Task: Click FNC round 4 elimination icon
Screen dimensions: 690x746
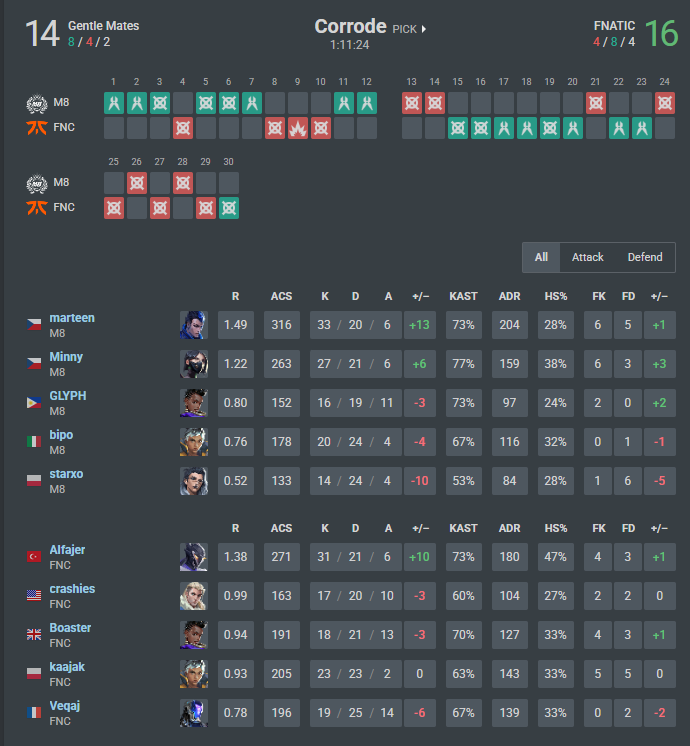Action: (x=183, y=128)
